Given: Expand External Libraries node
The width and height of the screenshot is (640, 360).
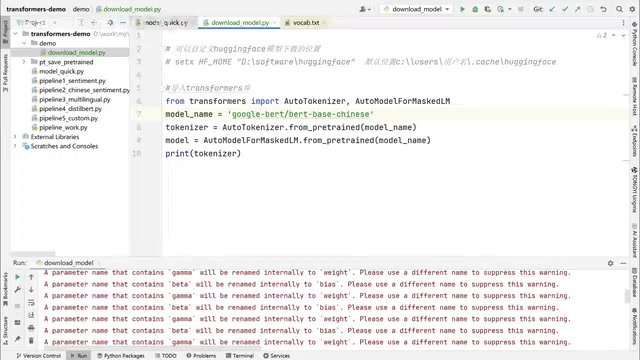Looking at the screenshot, I should (x=16, y=136).
